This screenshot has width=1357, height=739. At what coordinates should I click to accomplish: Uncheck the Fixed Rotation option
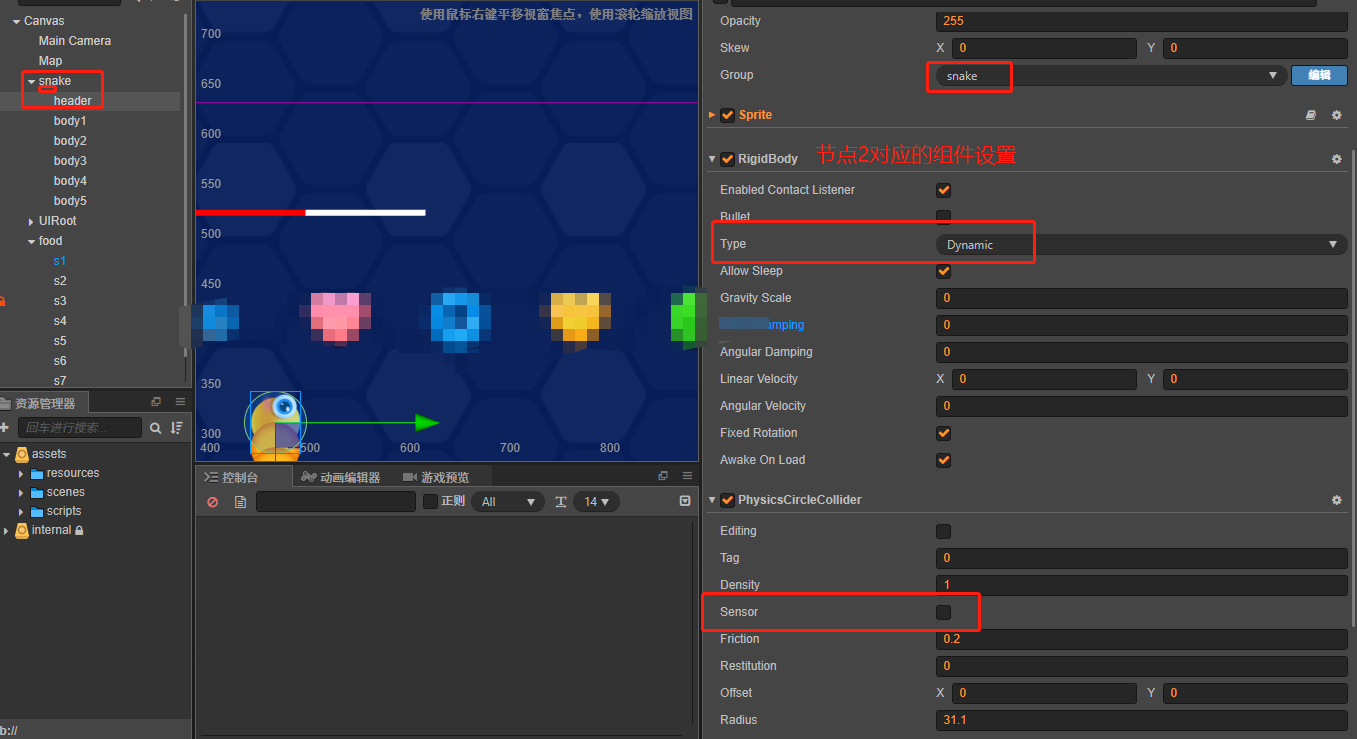tap(943, 433)
